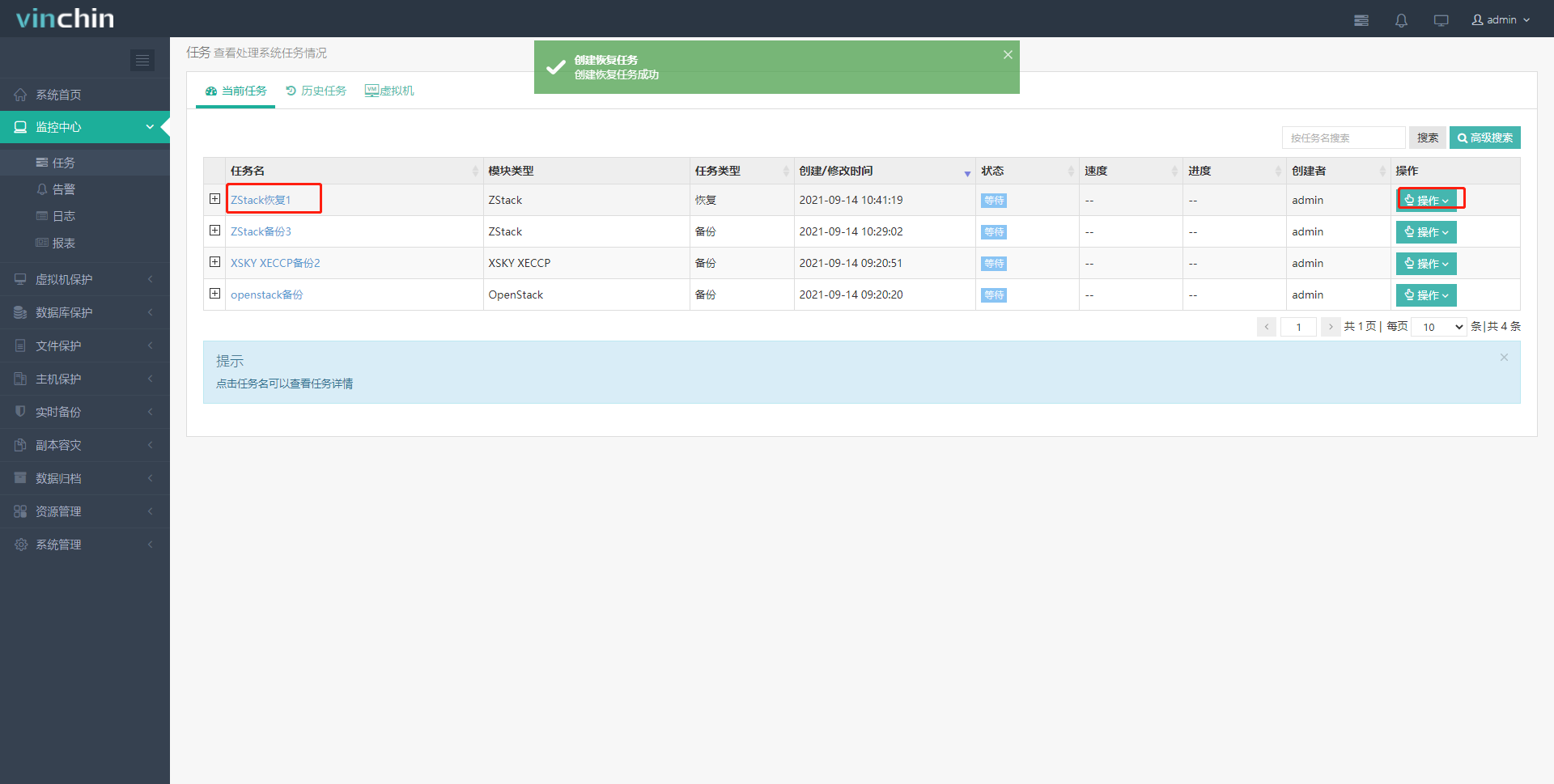The image size is (1554, 784).
Task: Sort table by 任务名 column
Action: 354,171
